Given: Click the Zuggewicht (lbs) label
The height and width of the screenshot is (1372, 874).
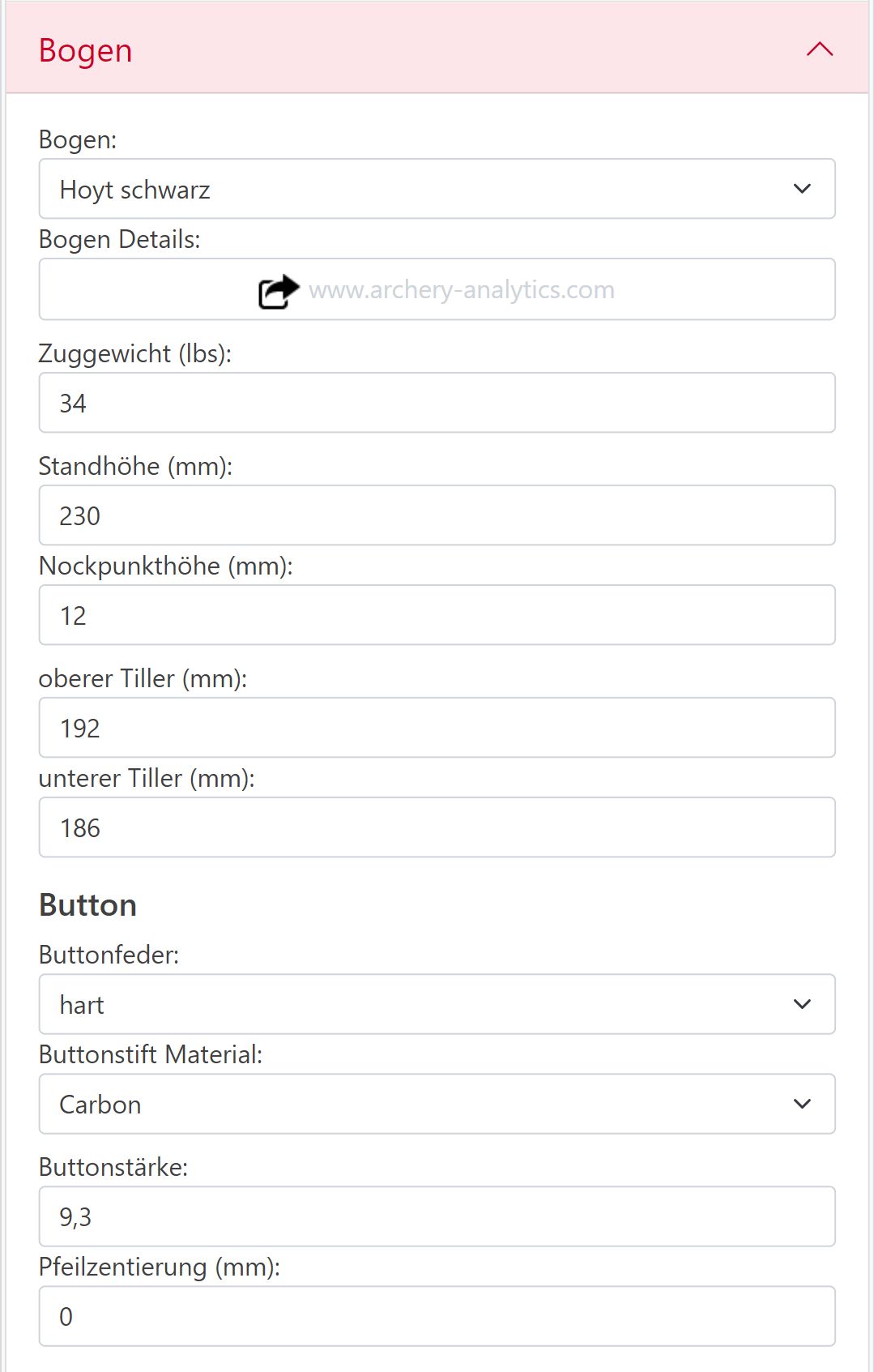Looking at the screenshot, I should pyautogui.click(x=135, y=354).
